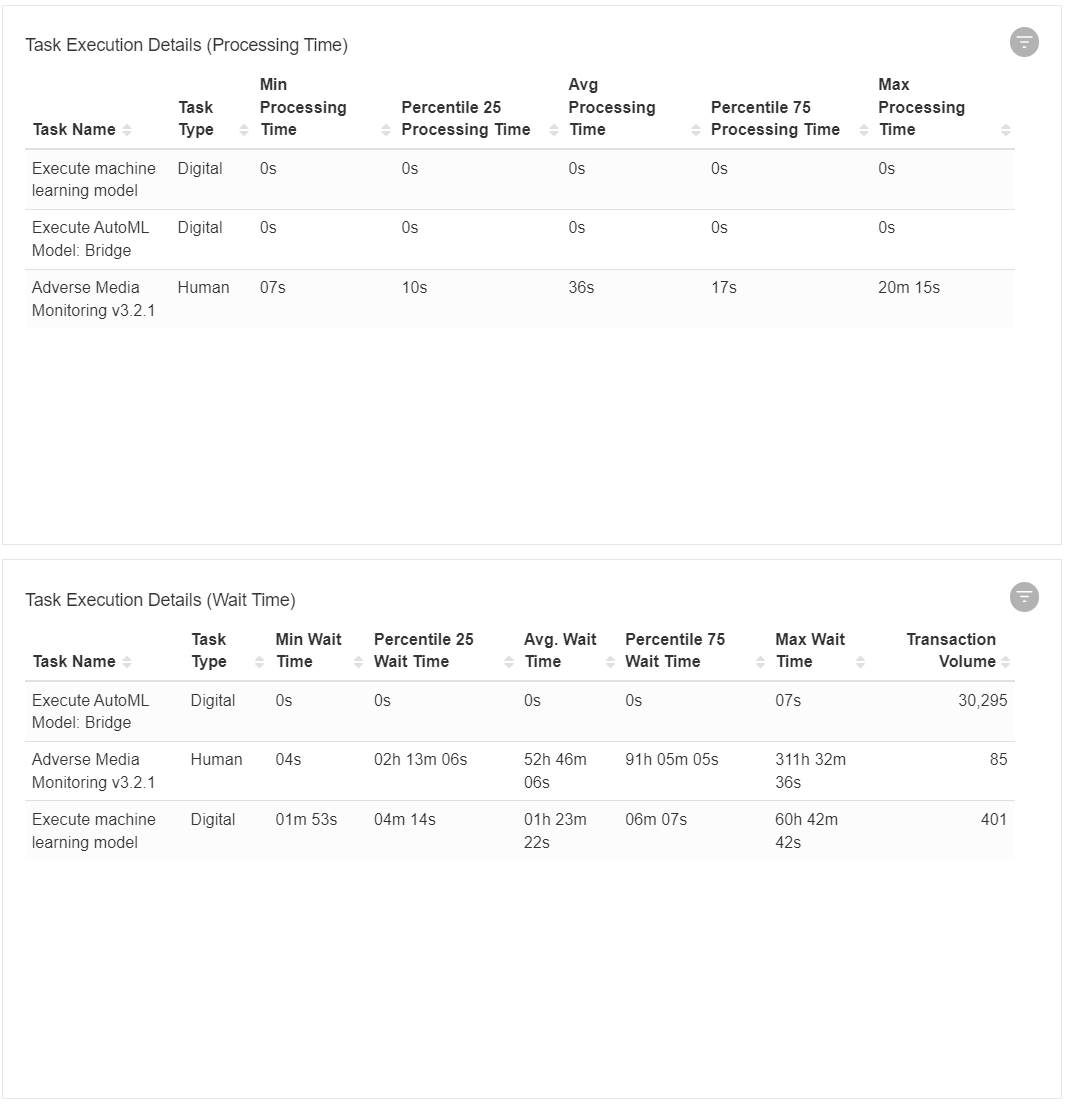Sort by Task Type in Processing table
Viewport: 1067px width, 1105px height.
244,130
